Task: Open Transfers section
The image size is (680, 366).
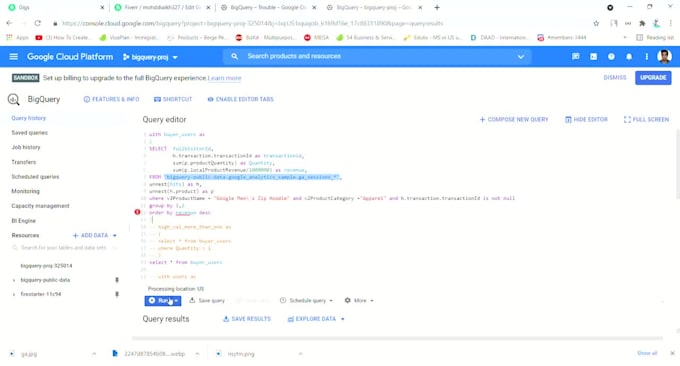Action: [23, 162]
